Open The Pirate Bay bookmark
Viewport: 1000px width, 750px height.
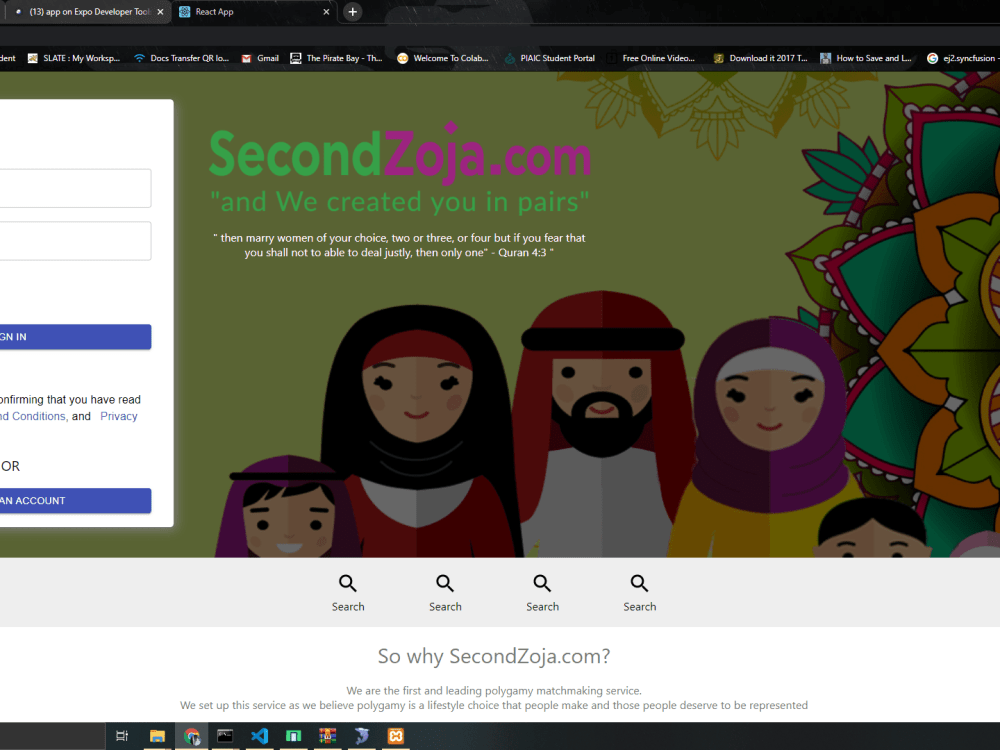click(336, 58)
